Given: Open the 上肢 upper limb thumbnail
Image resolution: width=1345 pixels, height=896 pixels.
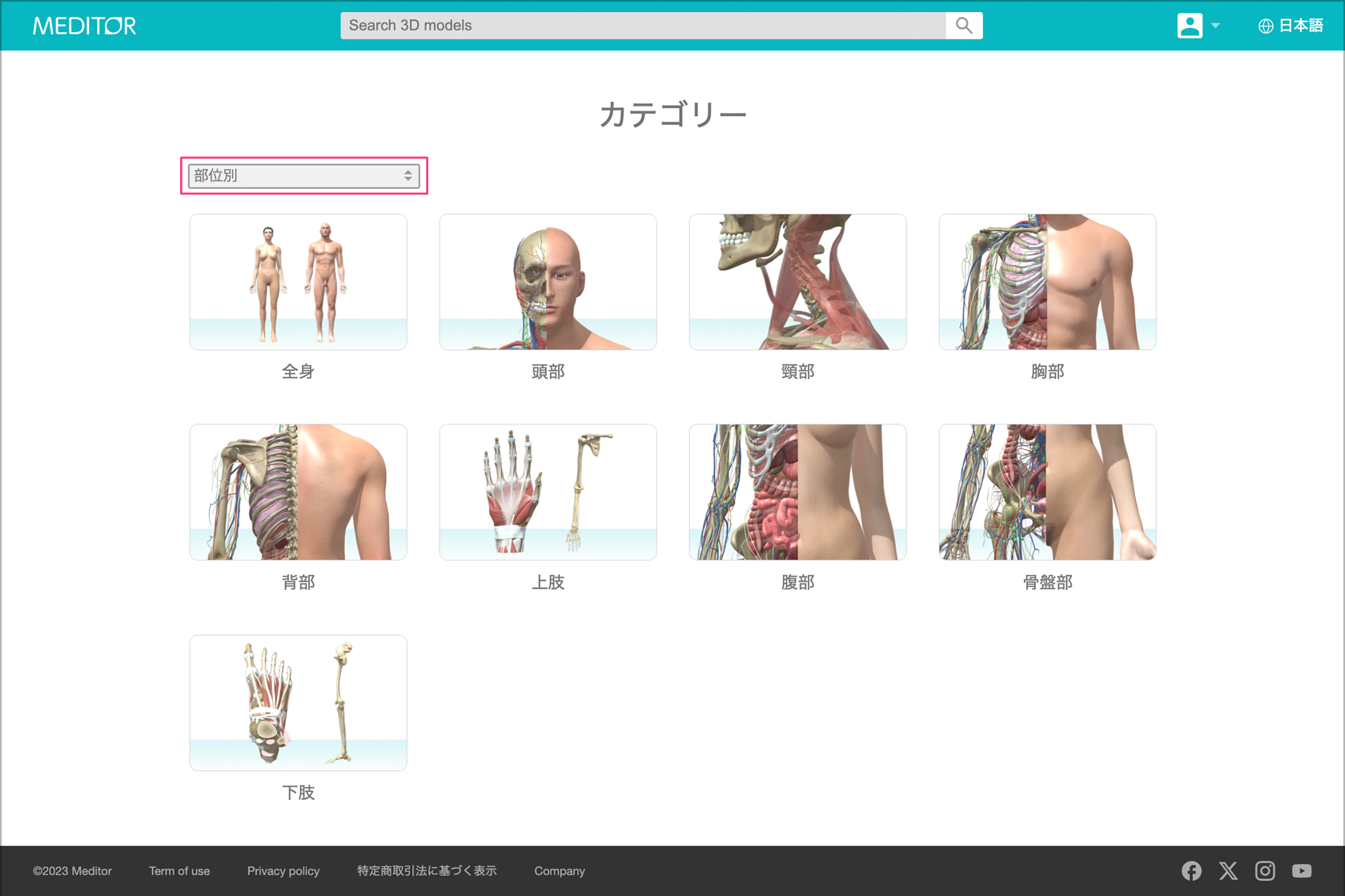Looking at the screenshot, I should pyautogui.click(x=548, y=492).
